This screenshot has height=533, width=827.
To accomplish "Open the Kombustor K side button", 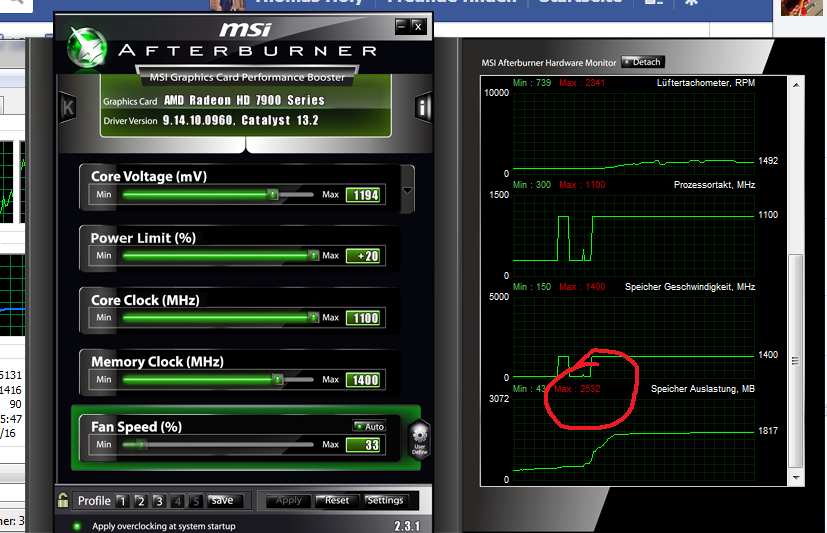I will click(68, 108).
